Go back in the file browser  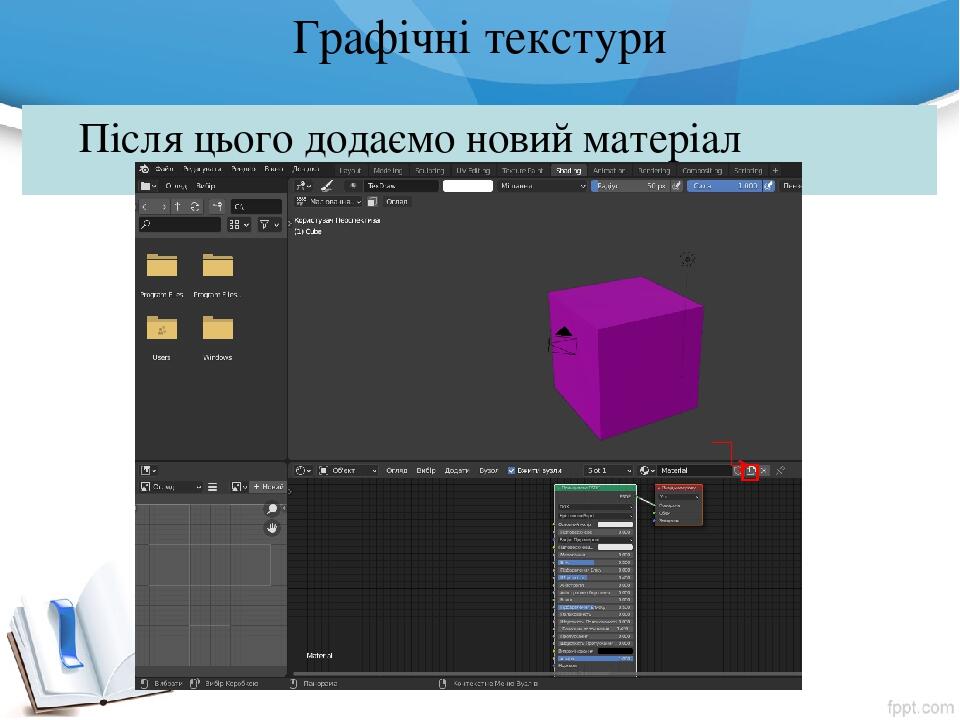[x=147, y=207]
